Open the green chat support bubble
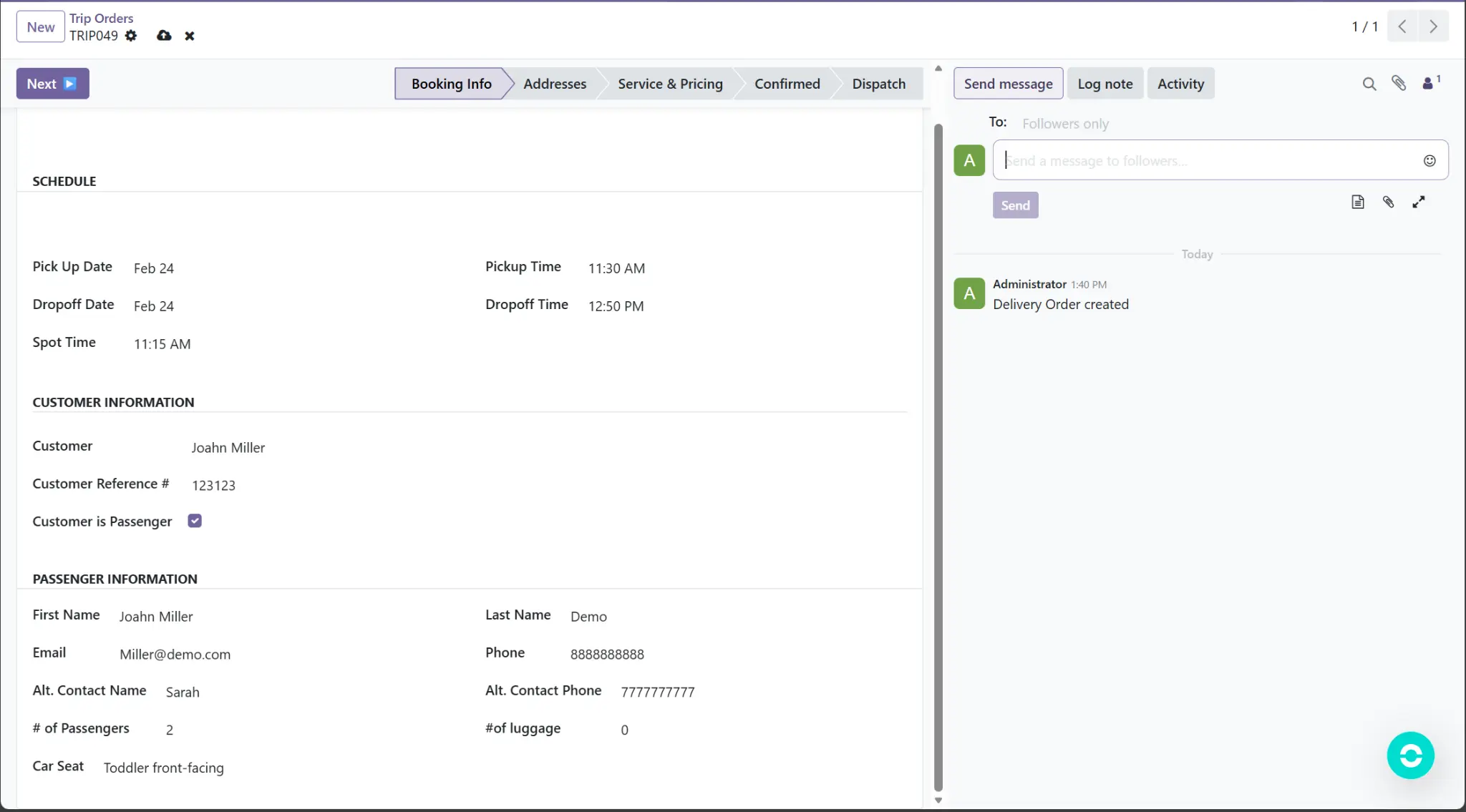The image size is (1466, 812). [1409, 755]
